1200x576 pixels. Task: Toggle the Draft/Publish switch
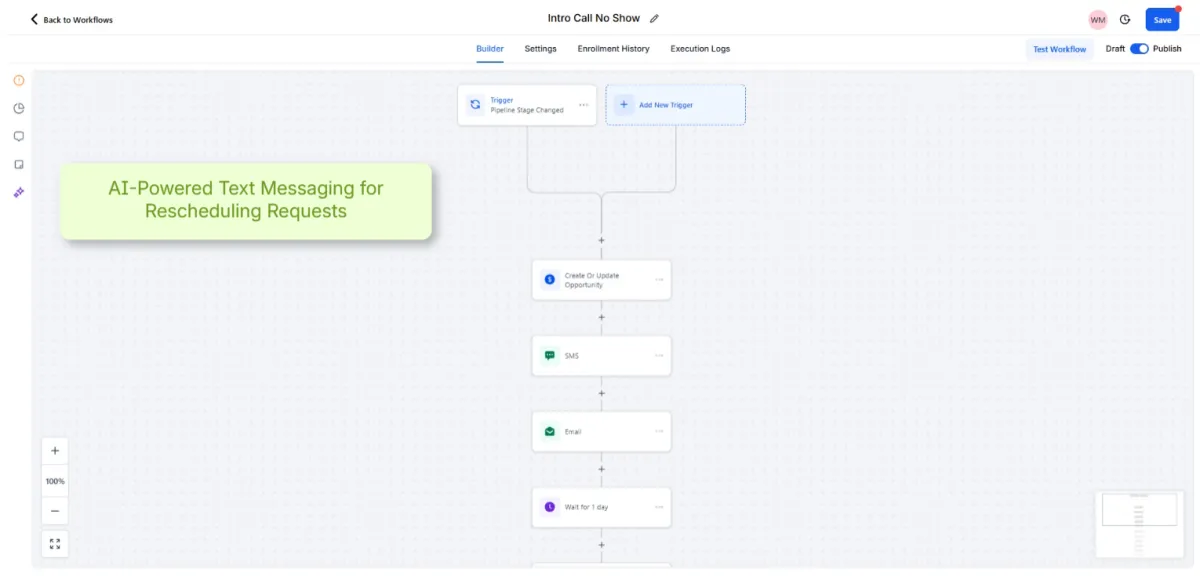[1139, 49]
